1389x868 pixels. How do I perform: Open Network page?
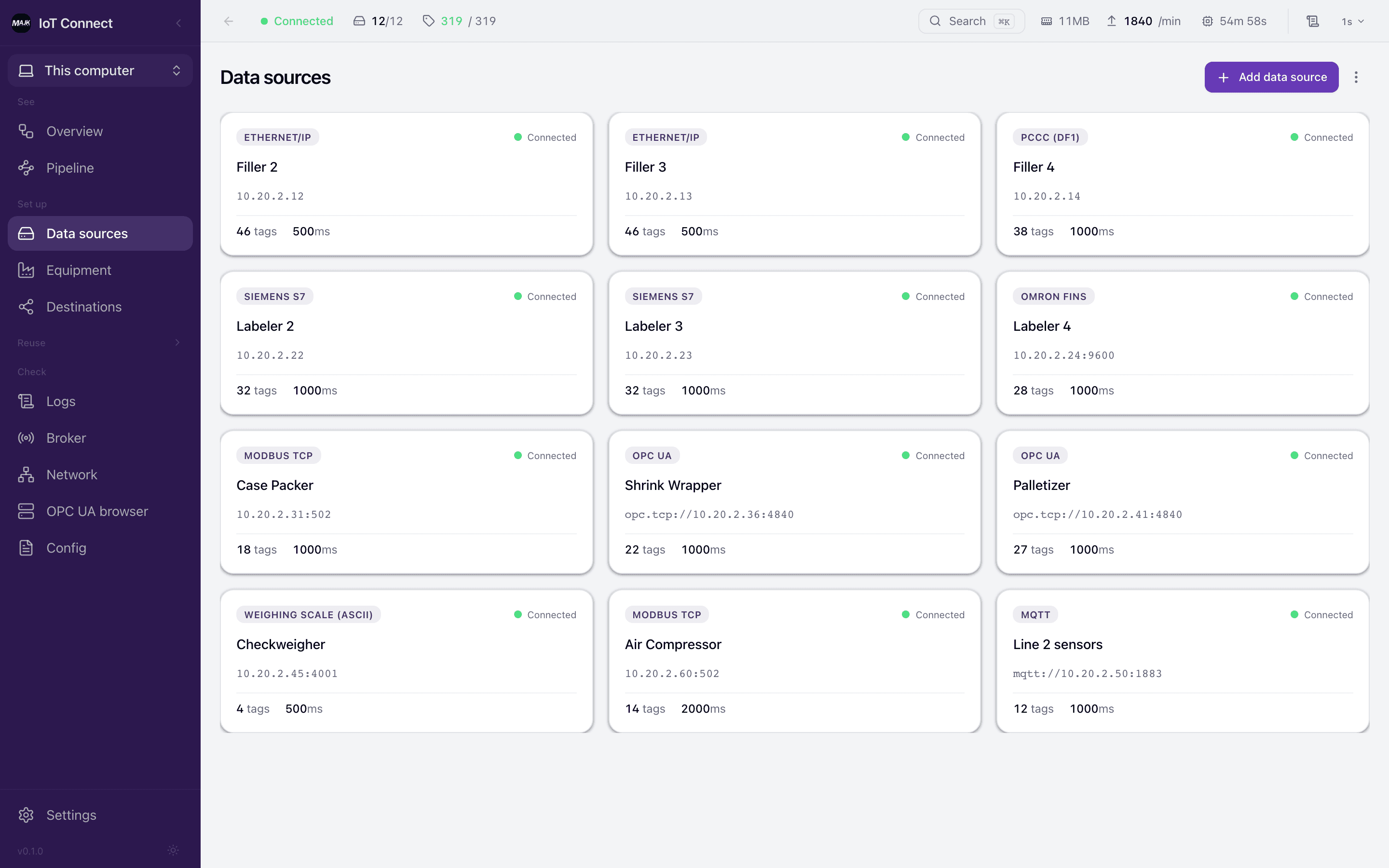100,475
